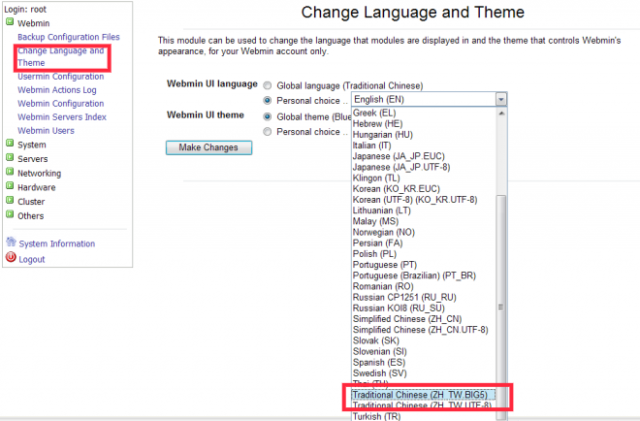This screenshot has height=421, width=640.
Task: Open Webmin Servers Index link
Action: [x=62, y=117]
